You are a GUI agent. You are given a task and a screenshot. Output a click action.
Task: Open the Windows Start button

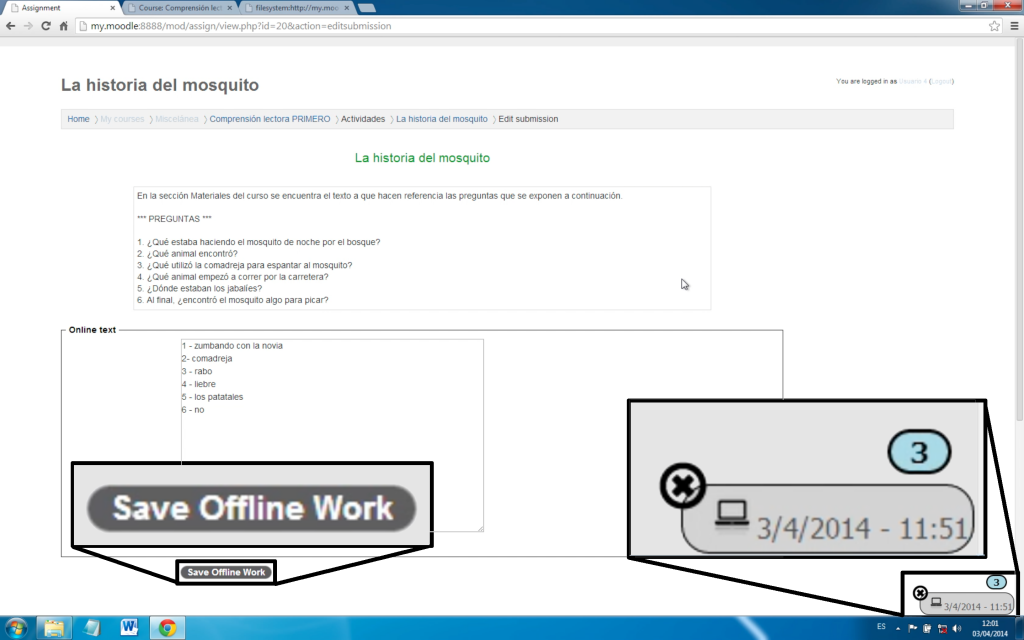click(x=16, y=628)
